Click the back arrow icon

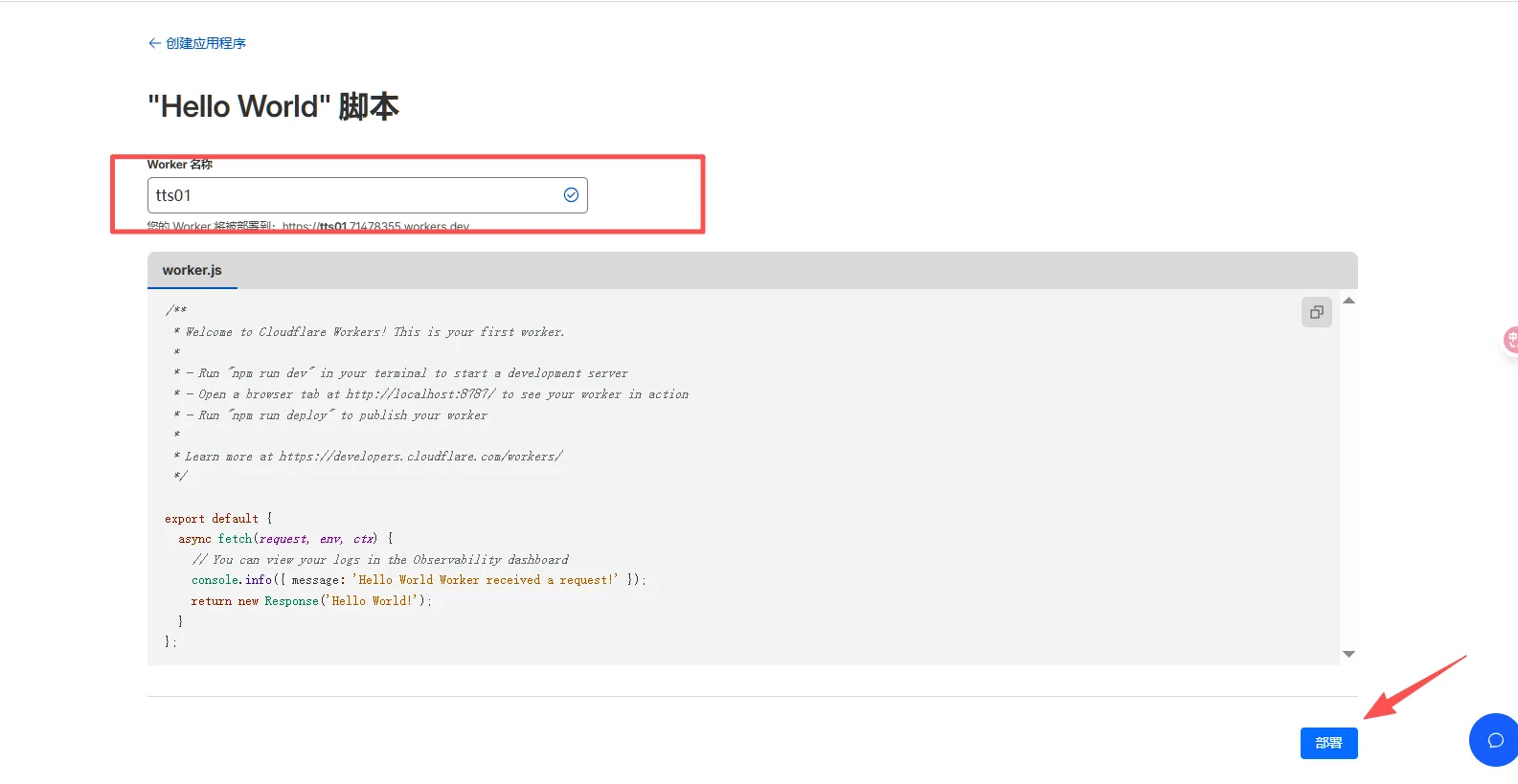point(154,43)
